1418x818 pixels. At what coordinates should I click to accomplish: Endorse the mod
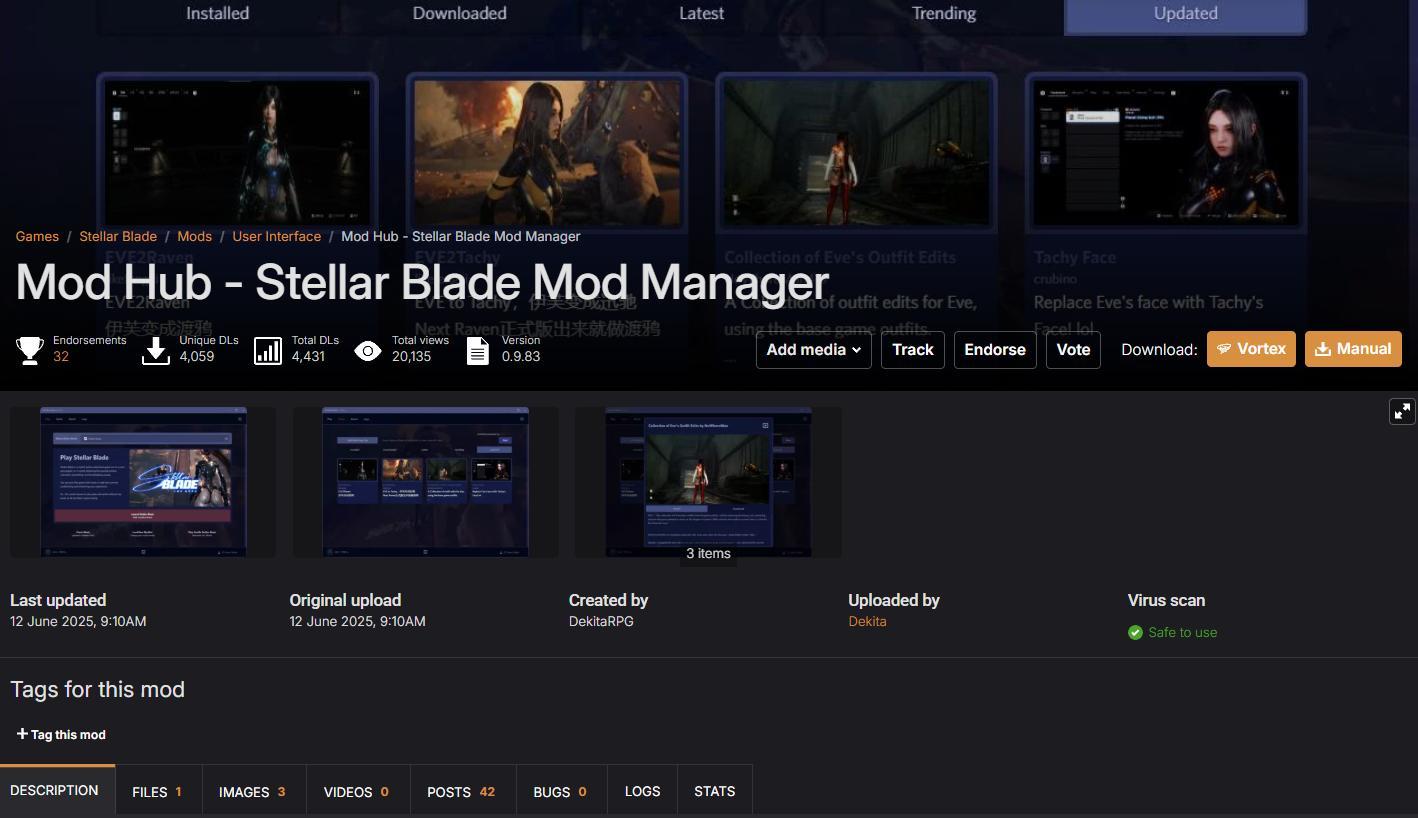(x=994, y=349)
